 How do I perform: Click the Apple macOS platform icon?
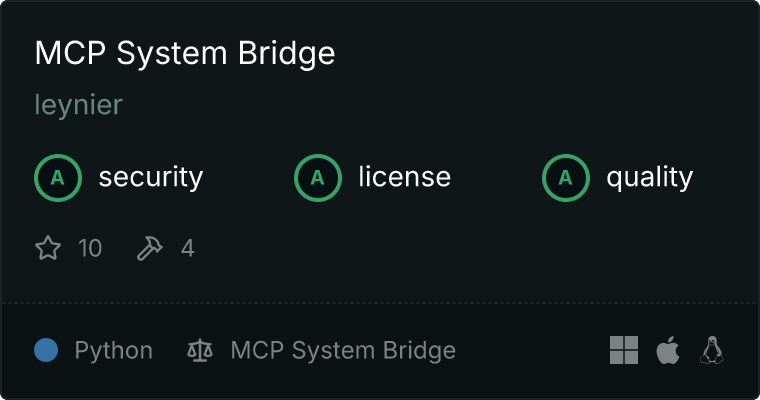tap(668, 350)
